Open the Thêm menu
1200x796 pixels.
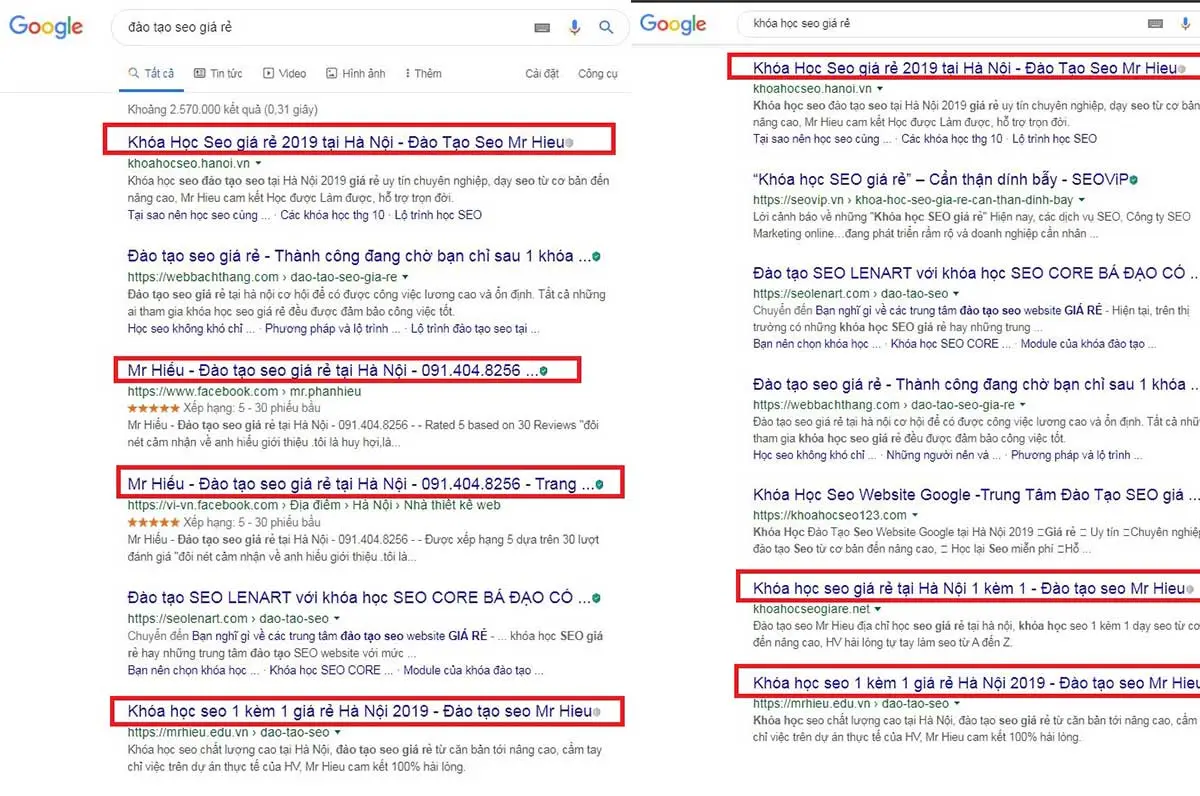[423, 73]
